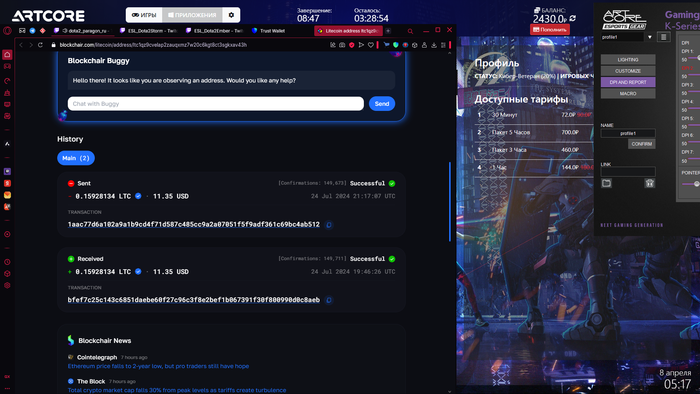The width and height of the screenshot is (700, 394).
Task: Click the Chat with Buggy input field
Action: [216, 104]
